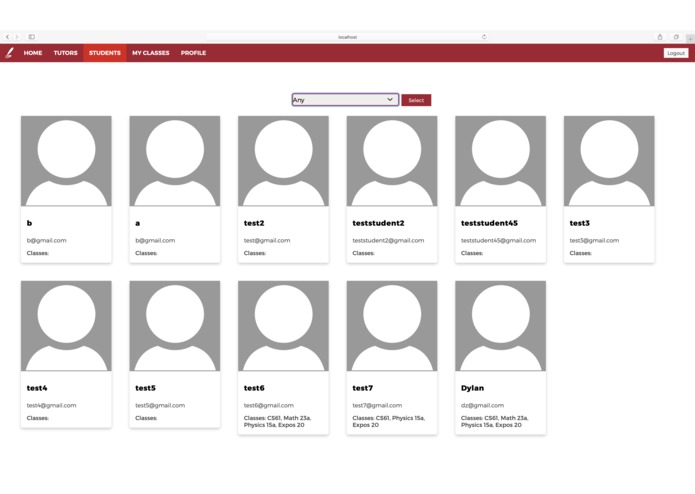
Task: Click email teststudent2@gmail.com
Action: coord(388,240)
